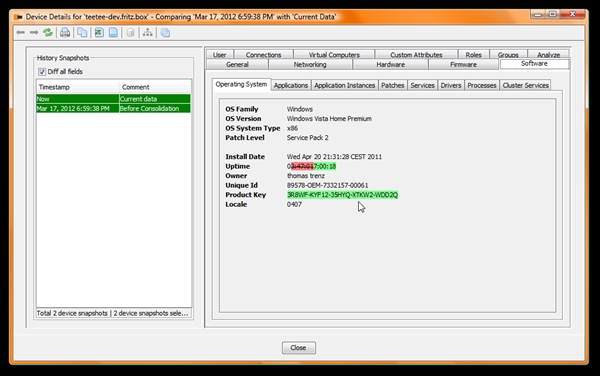
Task: Export to Excel using spreadsheet icon
Action: coord(99,33)
